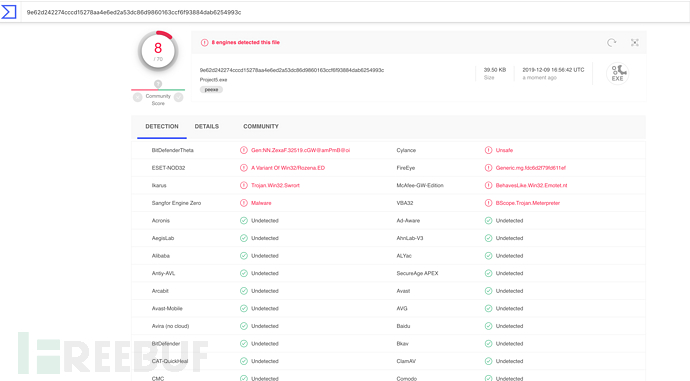Click the Ad-Aware undetected check icon
690x381 pixels.
click(x=488, y=220)
